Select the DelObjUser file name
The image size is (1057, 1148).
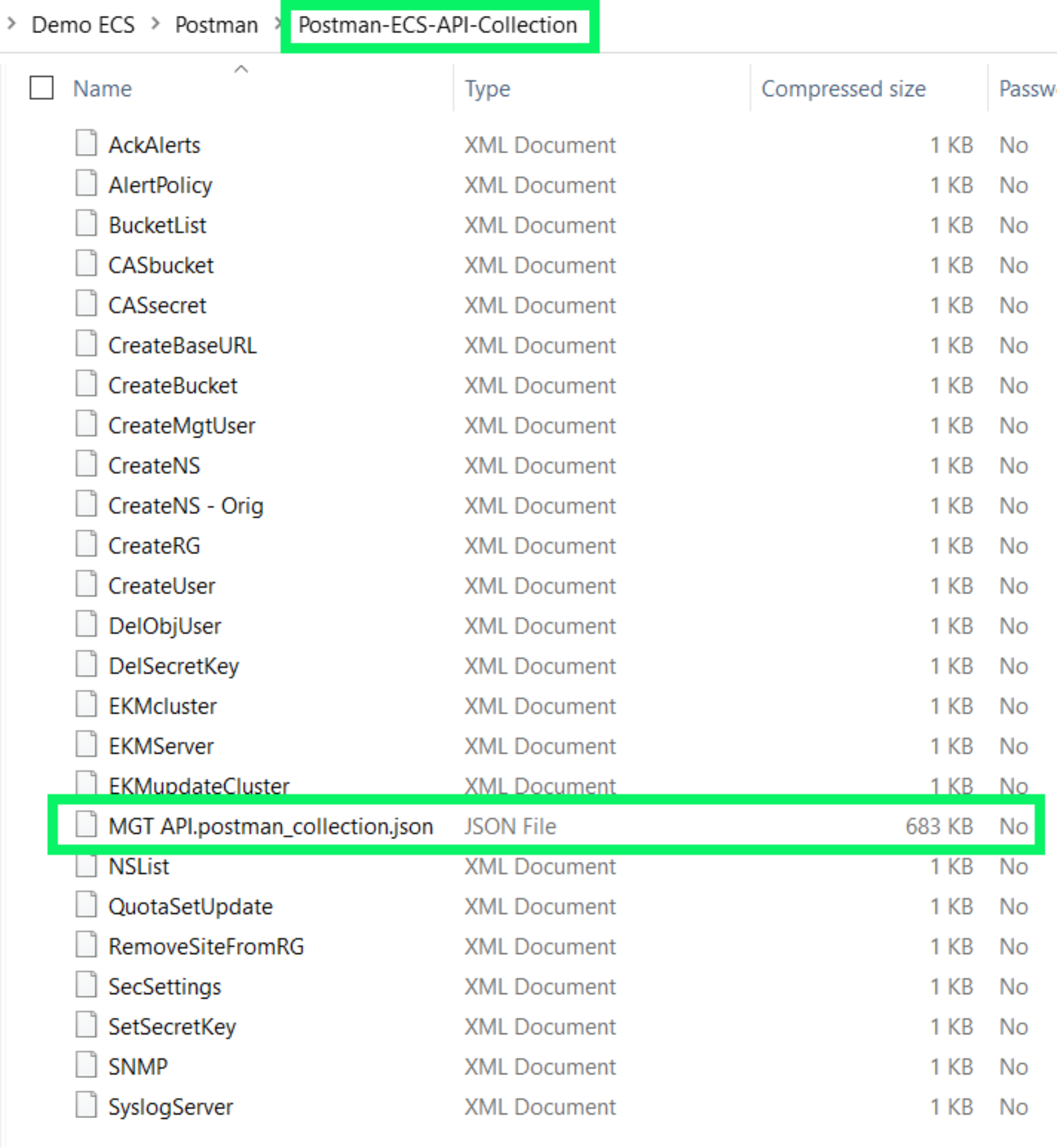(165, 626)
